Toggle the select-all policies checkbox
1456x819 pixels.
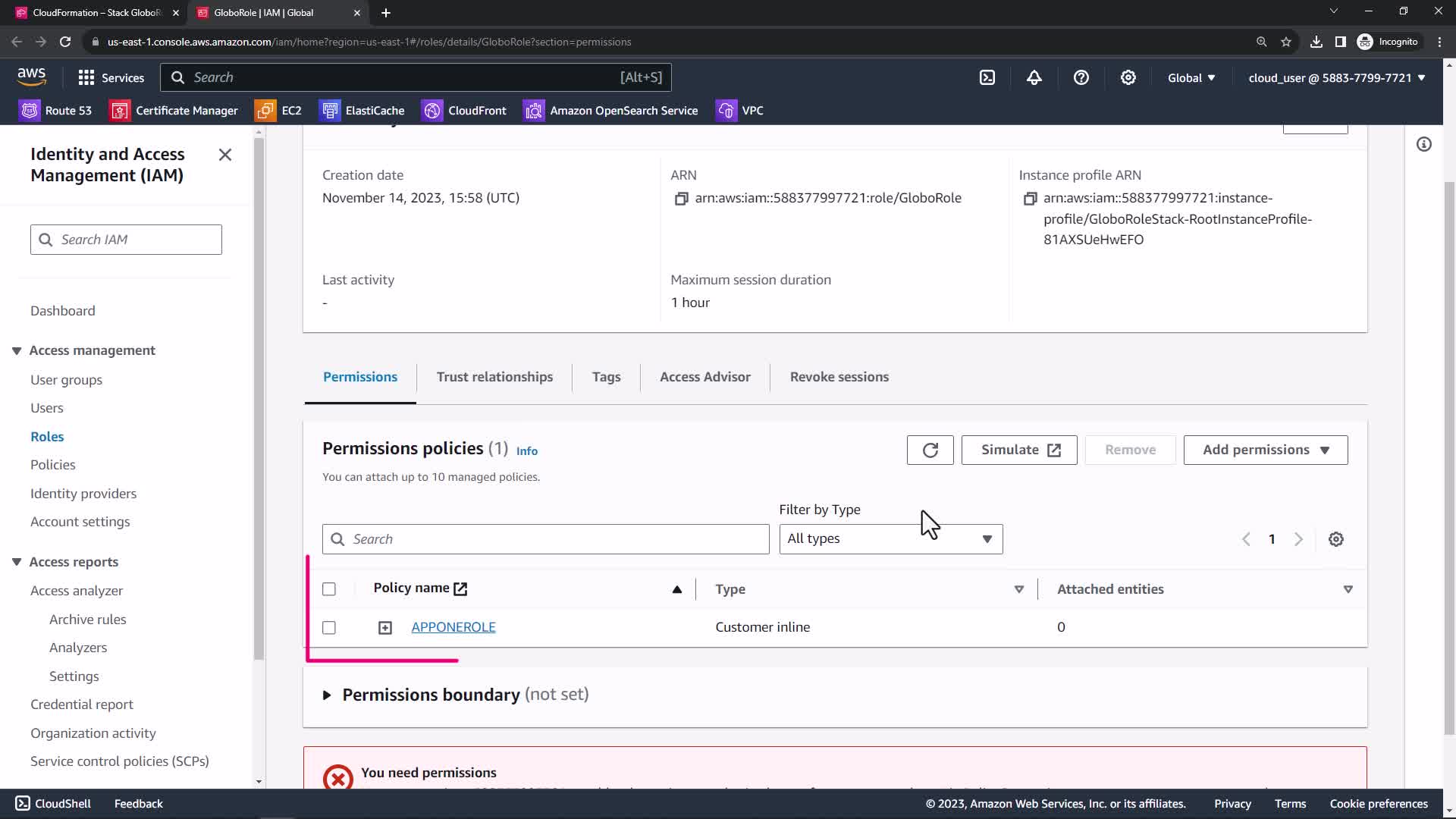[328, 589]
